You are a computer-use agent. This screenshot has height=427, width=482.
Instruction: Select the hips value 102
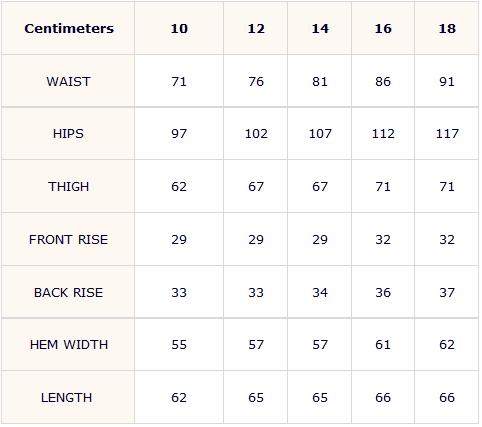pos(256,134)
